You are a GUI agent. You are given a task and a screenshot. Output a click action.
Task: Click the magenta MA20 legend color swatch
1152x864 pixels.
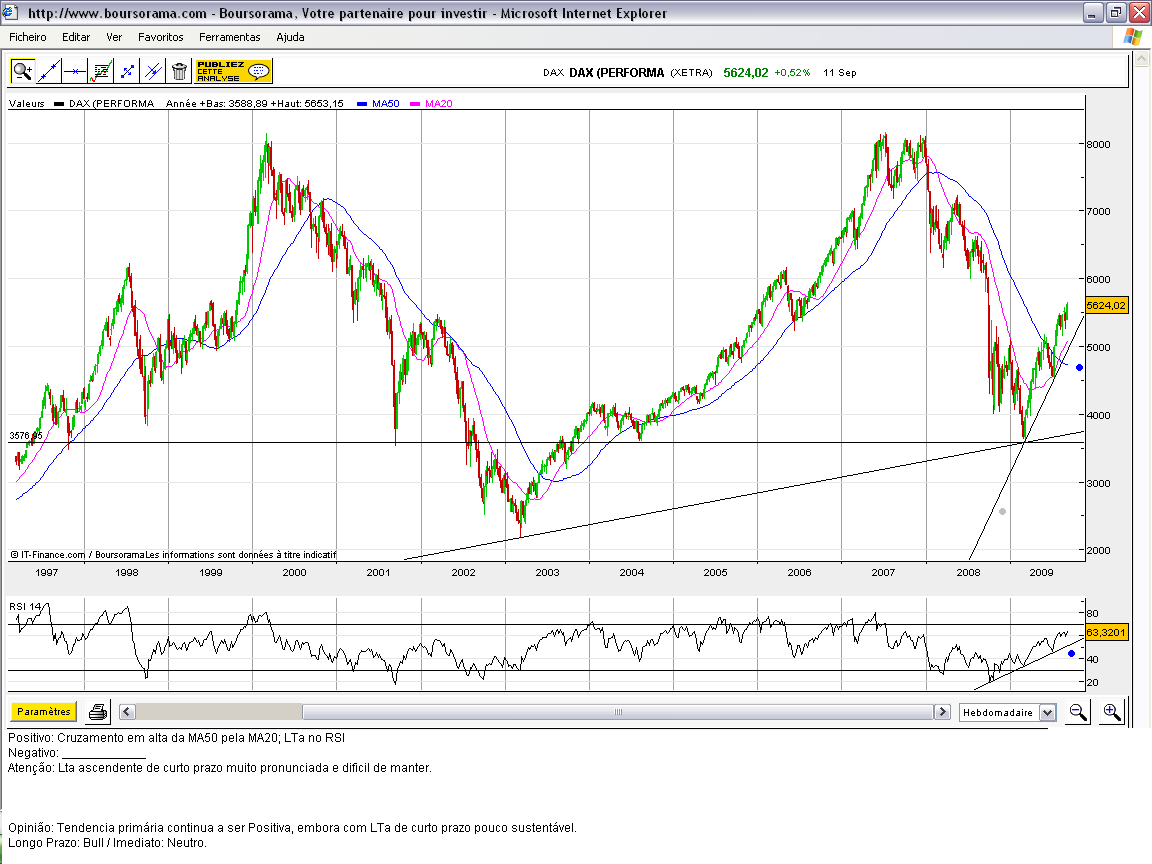pyautogui.click(x=415, y=104)
